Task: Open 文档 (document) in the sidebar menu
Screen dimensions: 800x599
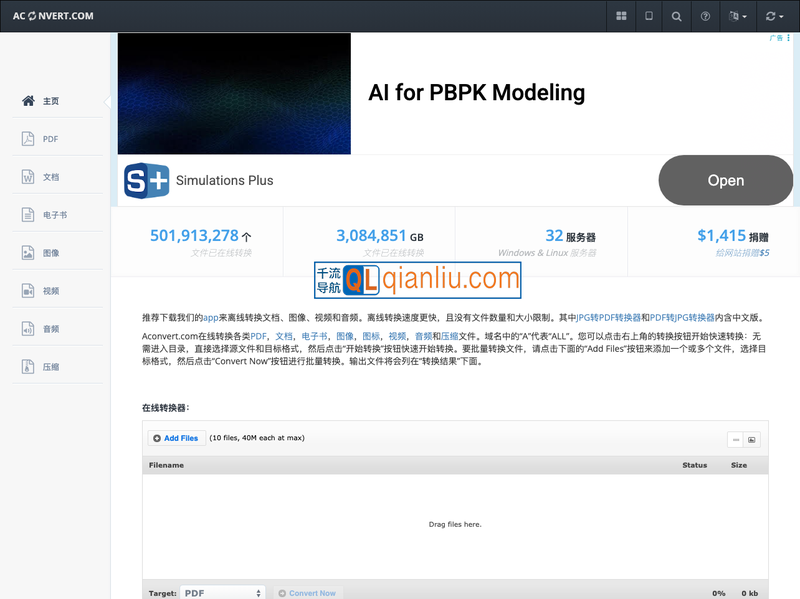Action: 50,177
